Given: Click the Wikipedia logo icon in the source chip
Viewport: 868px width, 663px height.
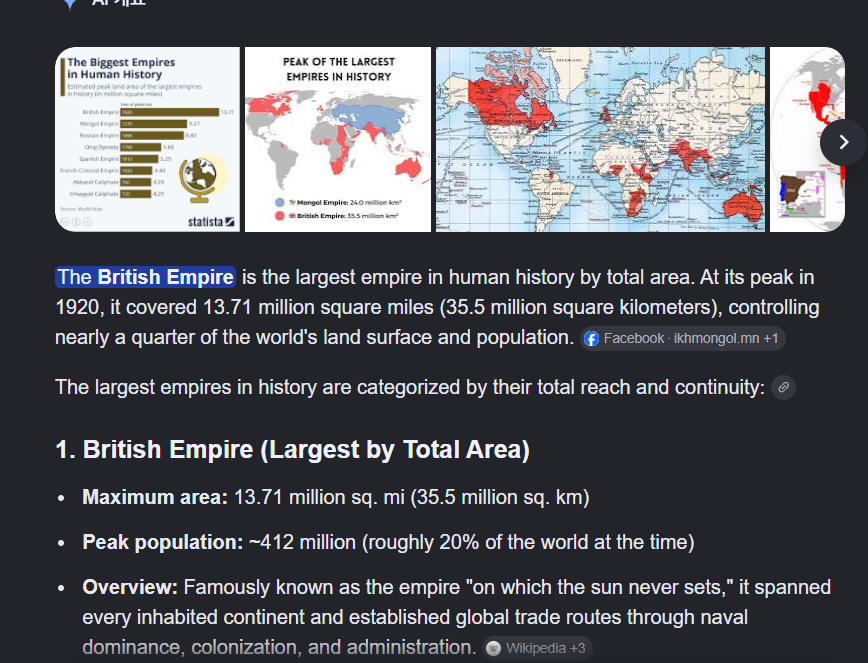Looking at the screenshot, I should tap(493, 649).
